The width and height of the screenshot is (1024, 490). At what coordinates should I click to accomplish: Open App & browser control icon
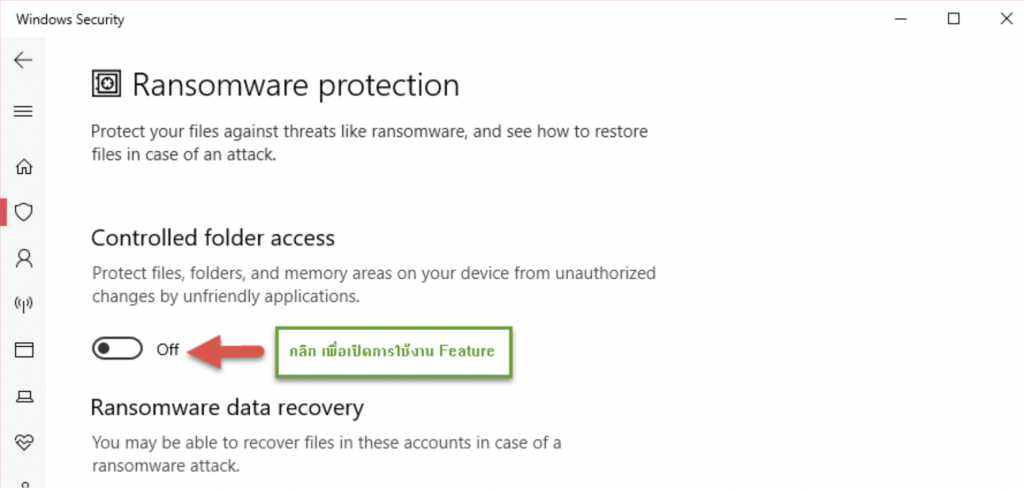(x=23, y=350)
